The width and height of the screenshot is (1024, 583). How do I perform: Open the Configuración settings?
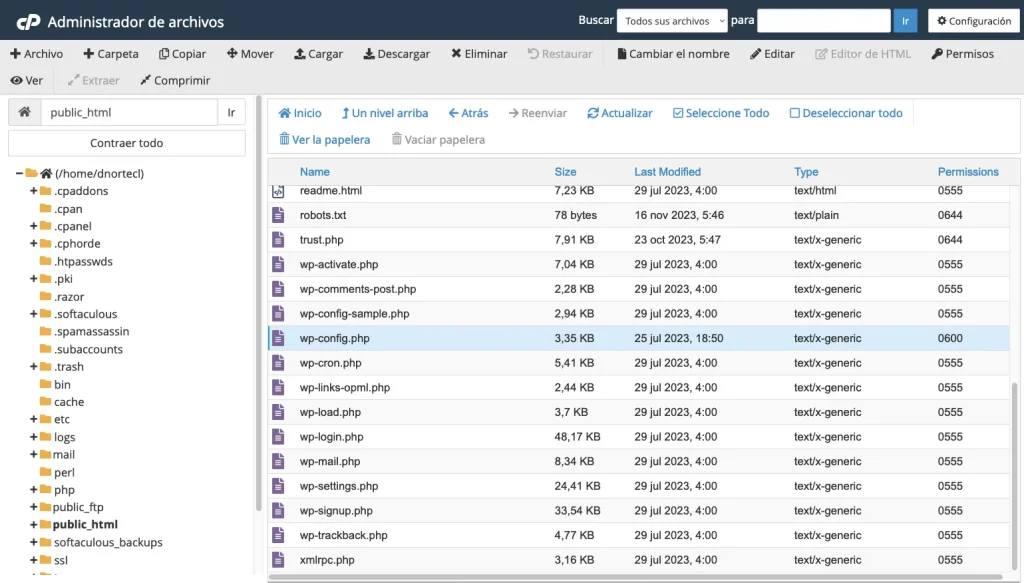click(974, 21)
